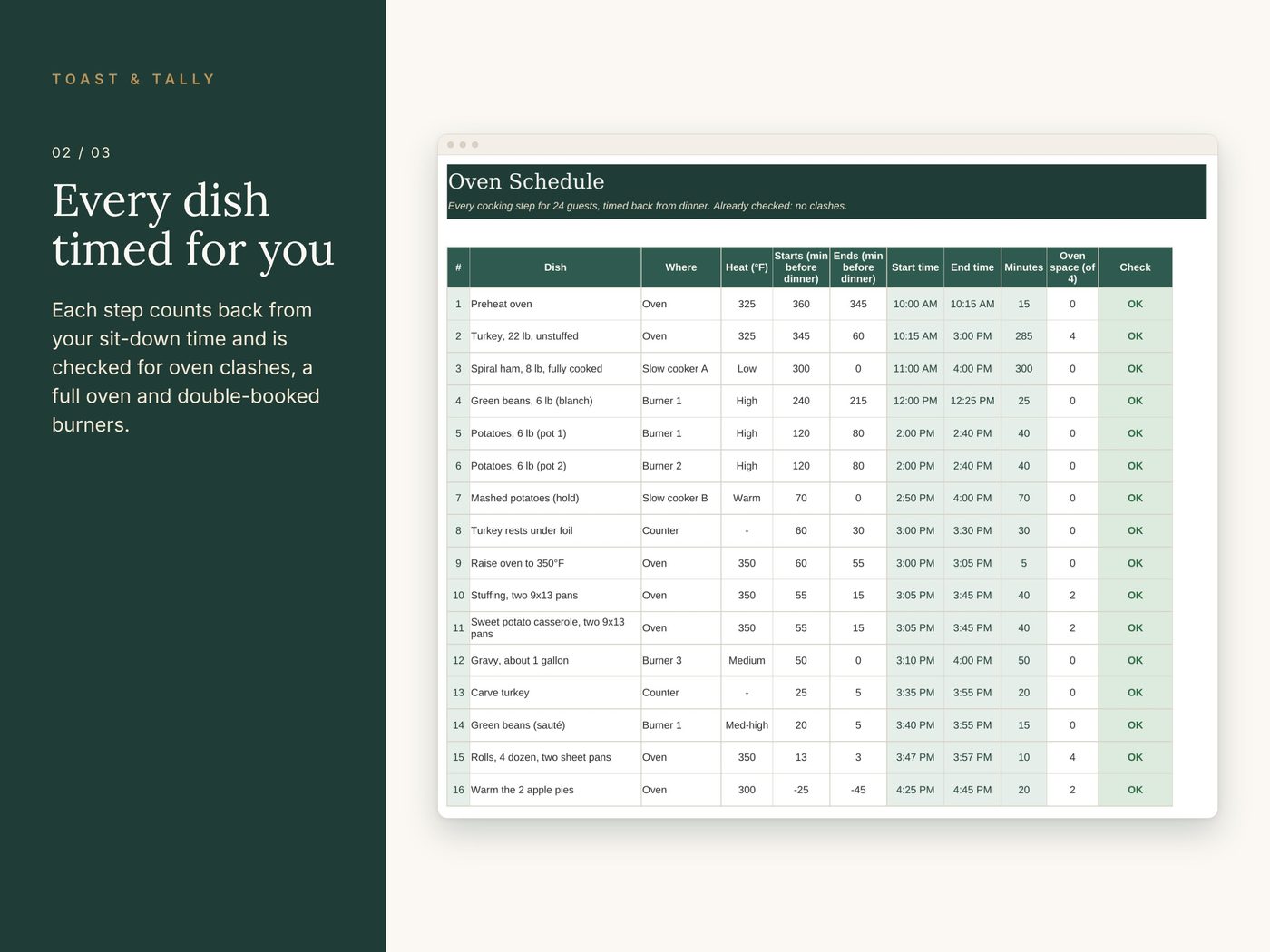
Task: Click the Rolls, 4 dozen dish cell
Action: (555, 758)
